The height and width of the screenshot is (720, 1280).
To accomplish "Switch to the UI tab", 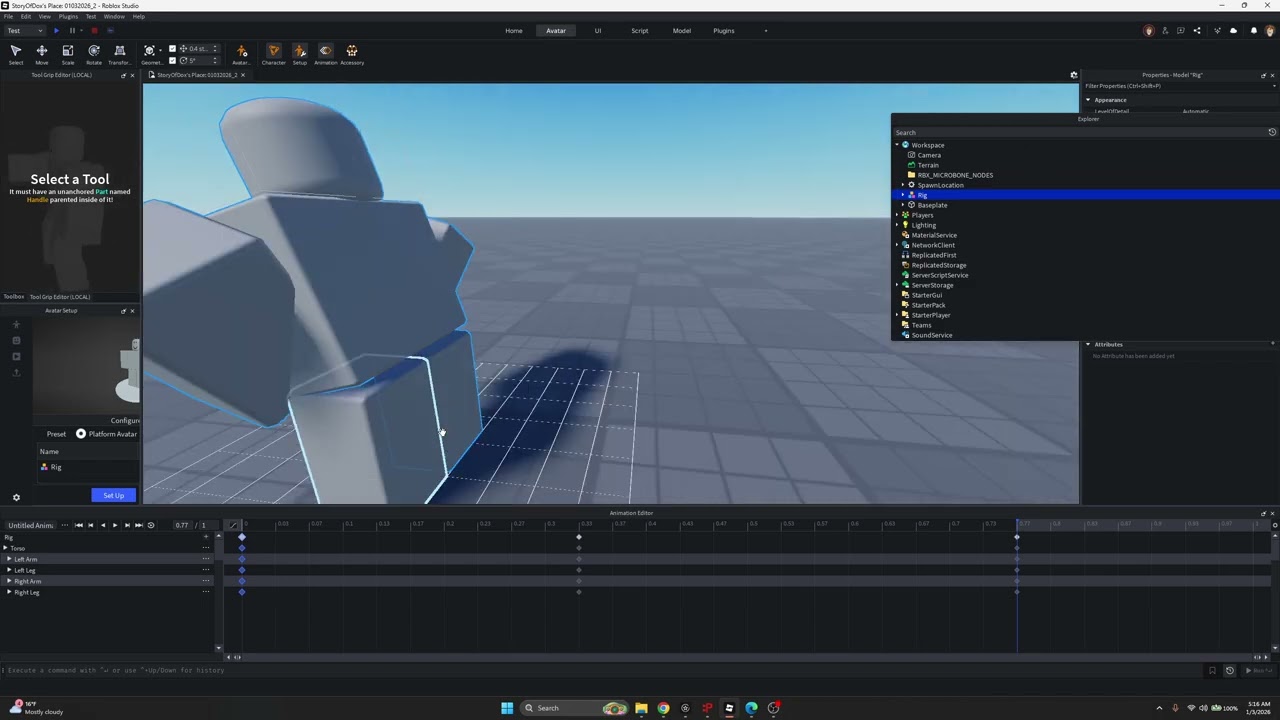I will pyautogui.click(x=598, y=31).
